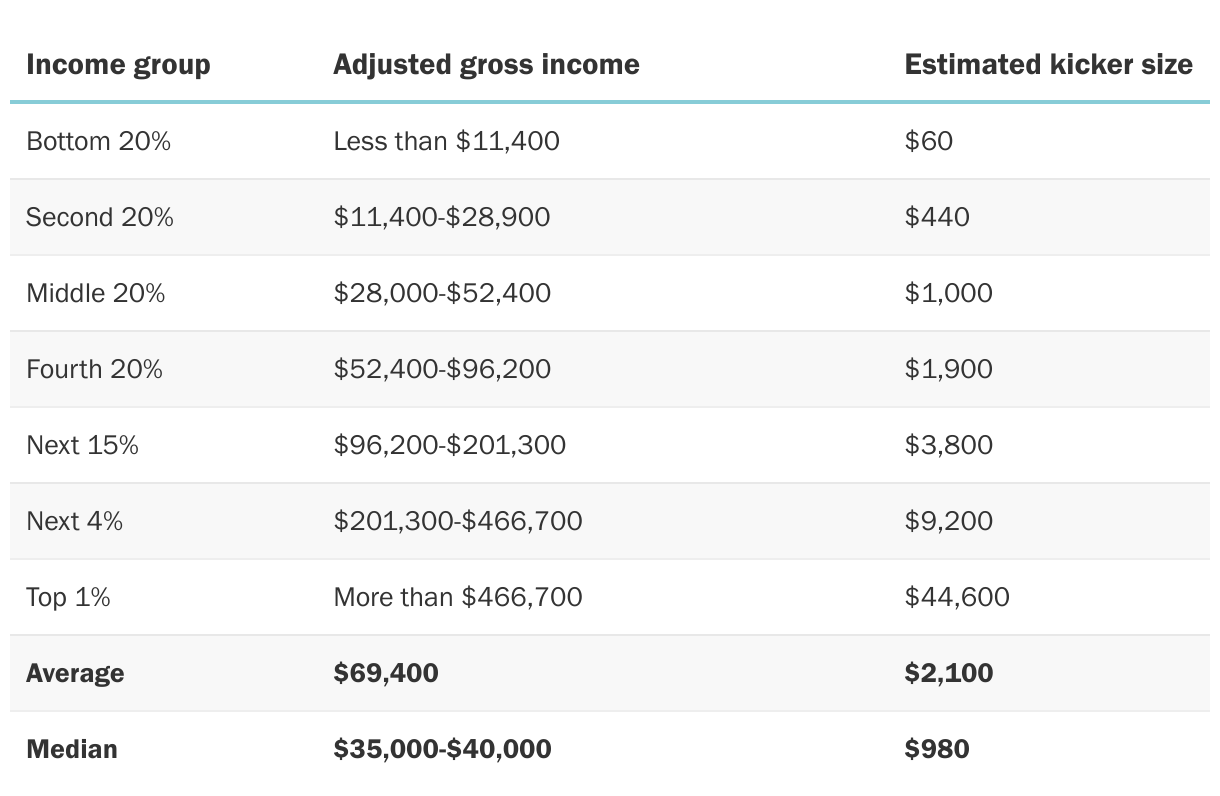Select the Bottom 20% row label
Screen dimensions: 1220x796
point(98,141)
